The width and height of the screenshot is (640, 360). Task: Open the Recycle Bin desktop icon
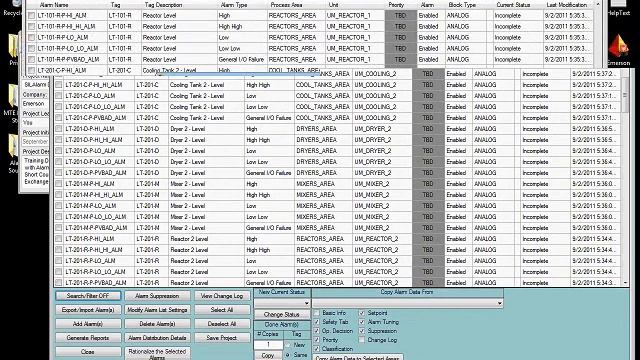[12, 8]
